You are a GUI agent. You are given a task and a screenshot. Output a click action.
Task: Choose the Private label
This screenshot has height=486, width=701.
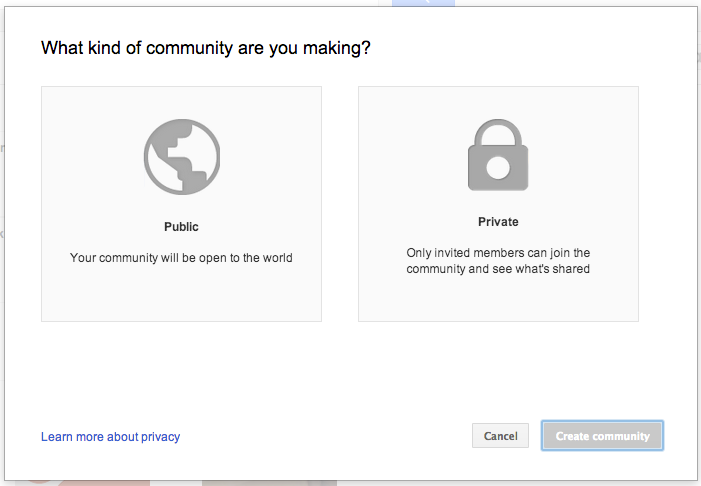point(498,222)
